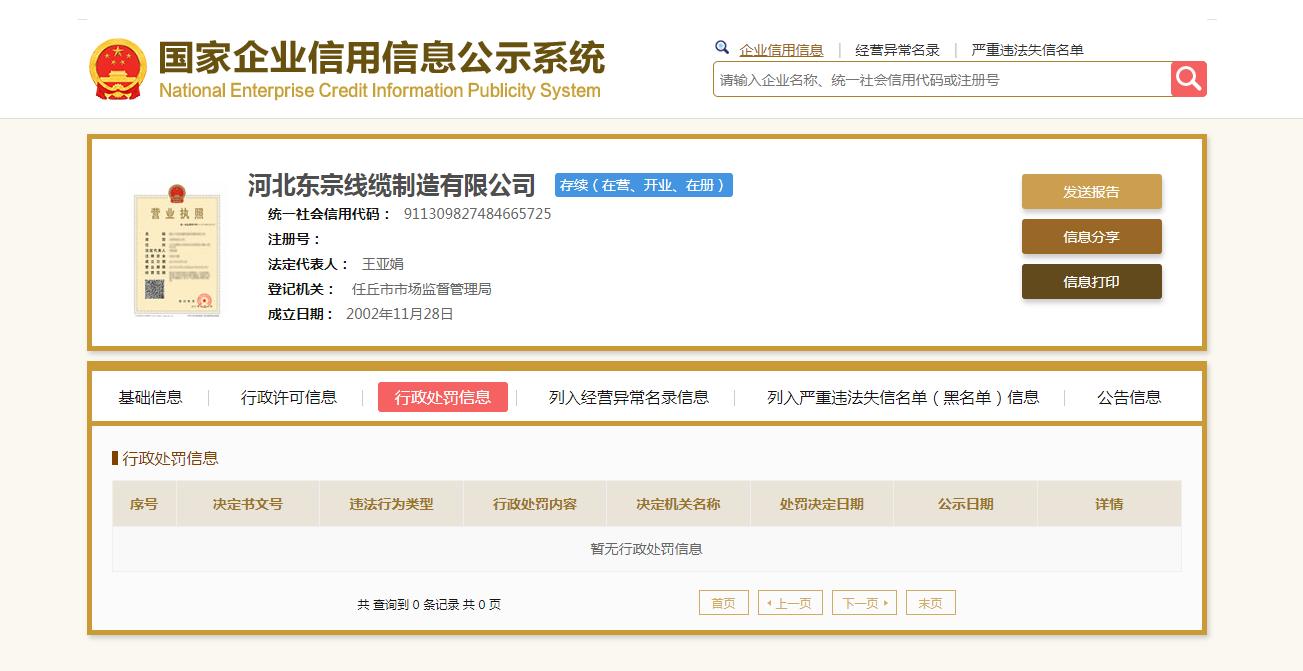
Task: Click the 下一页 pagination button
Action: point(864,603)
